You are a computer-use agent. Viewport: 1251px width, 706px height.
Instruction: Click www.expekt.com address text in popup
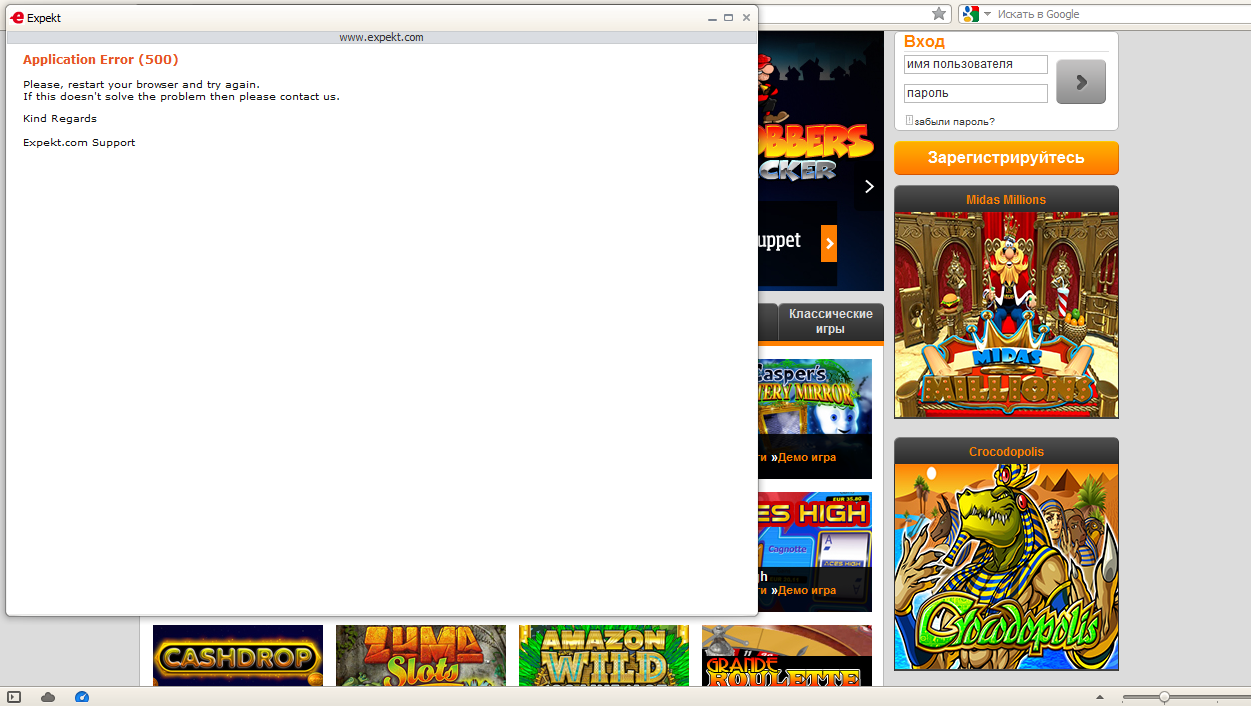[x=381, y=37]
